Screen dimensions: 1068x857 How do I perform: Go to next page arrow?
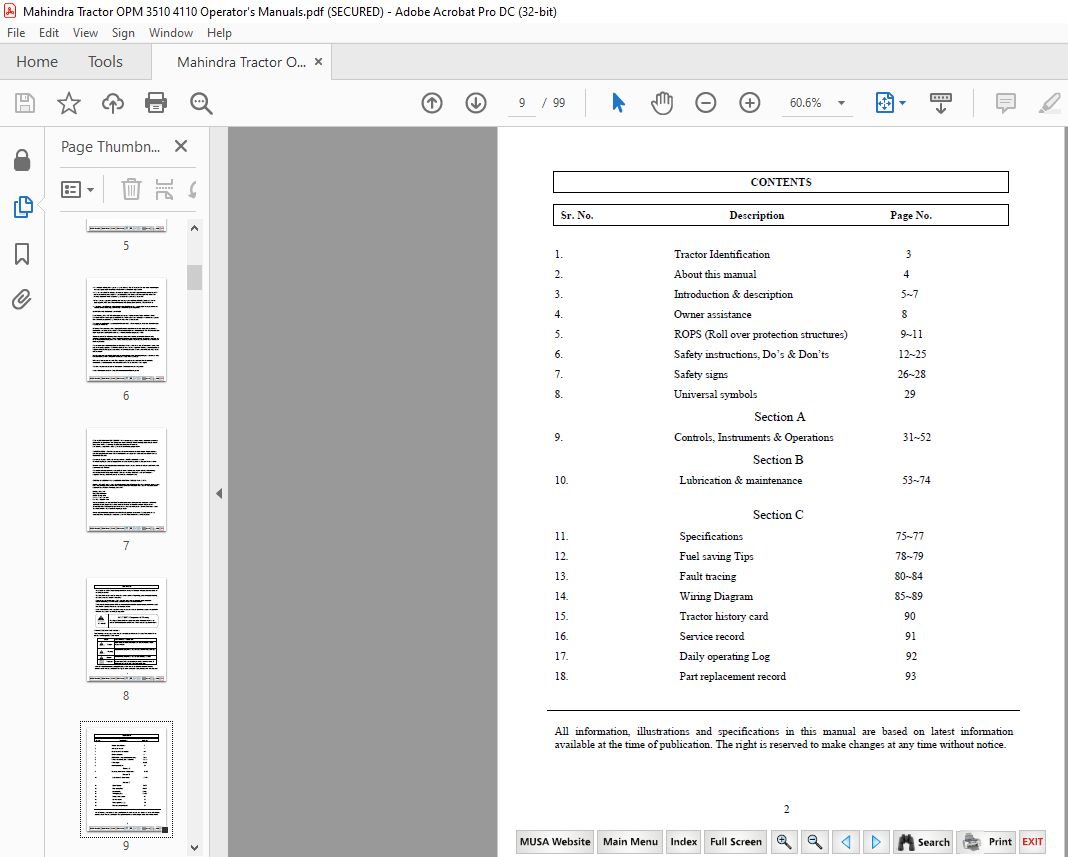pyautogui.click(x=475, y=103)
